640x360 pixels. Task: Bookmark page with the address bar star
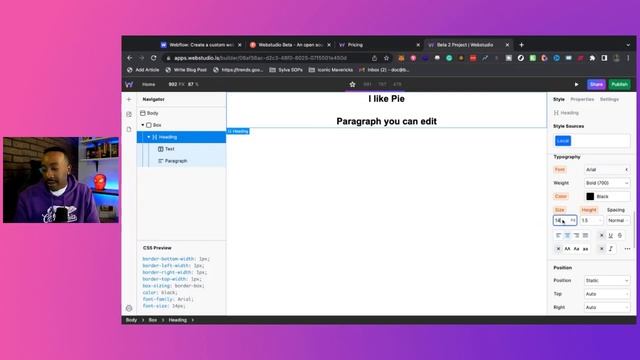pos(386,58)
